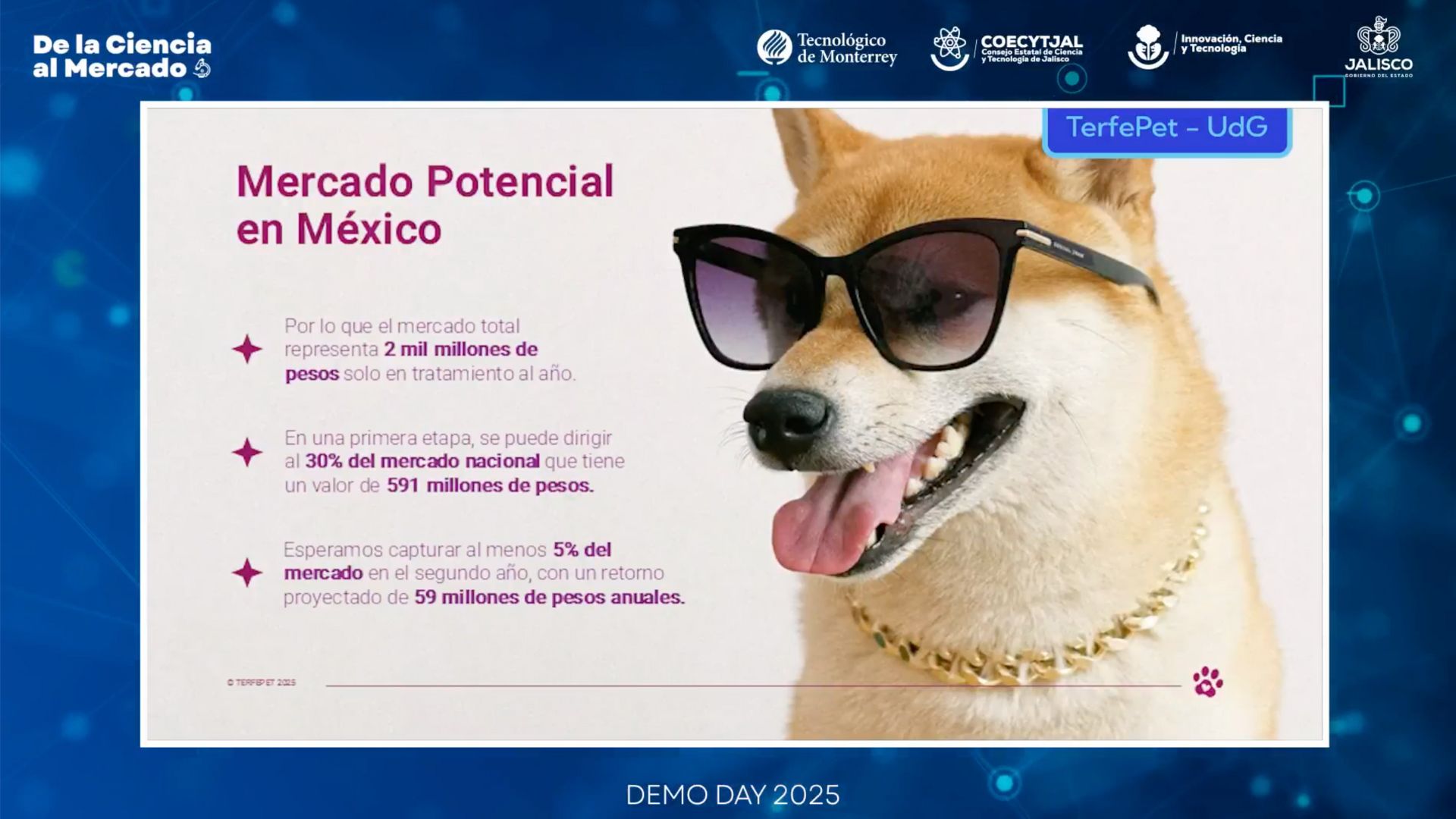
Task: Click the '59 millones de pesos anuales' text
Action: click(x=549, y=598)
